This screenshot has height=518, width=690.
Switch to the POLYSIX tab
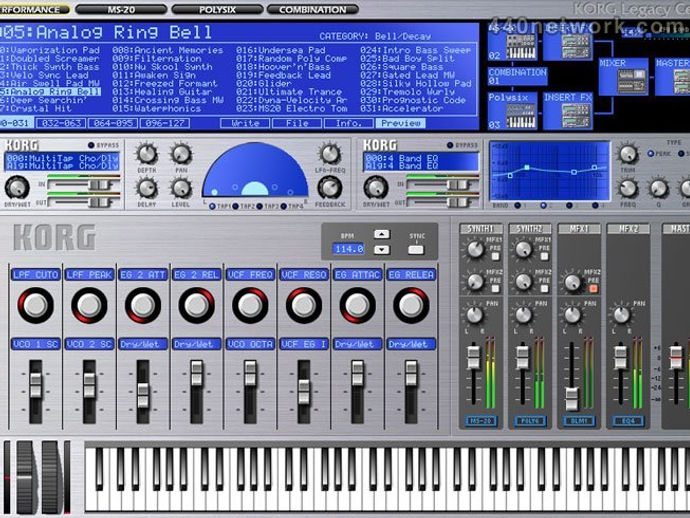[x=217, y=10]
